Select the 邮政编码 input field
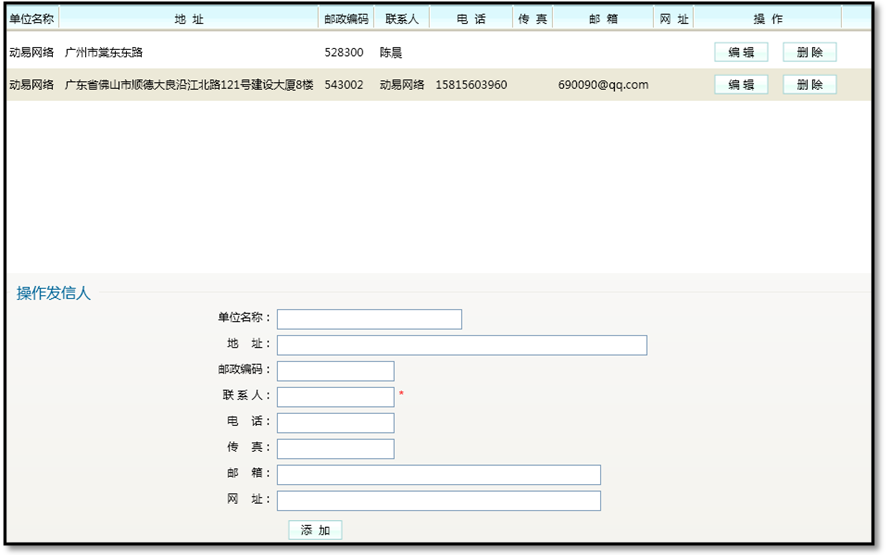Image resolution: width=887 pixels, height=555 pixels. [335, 371]
